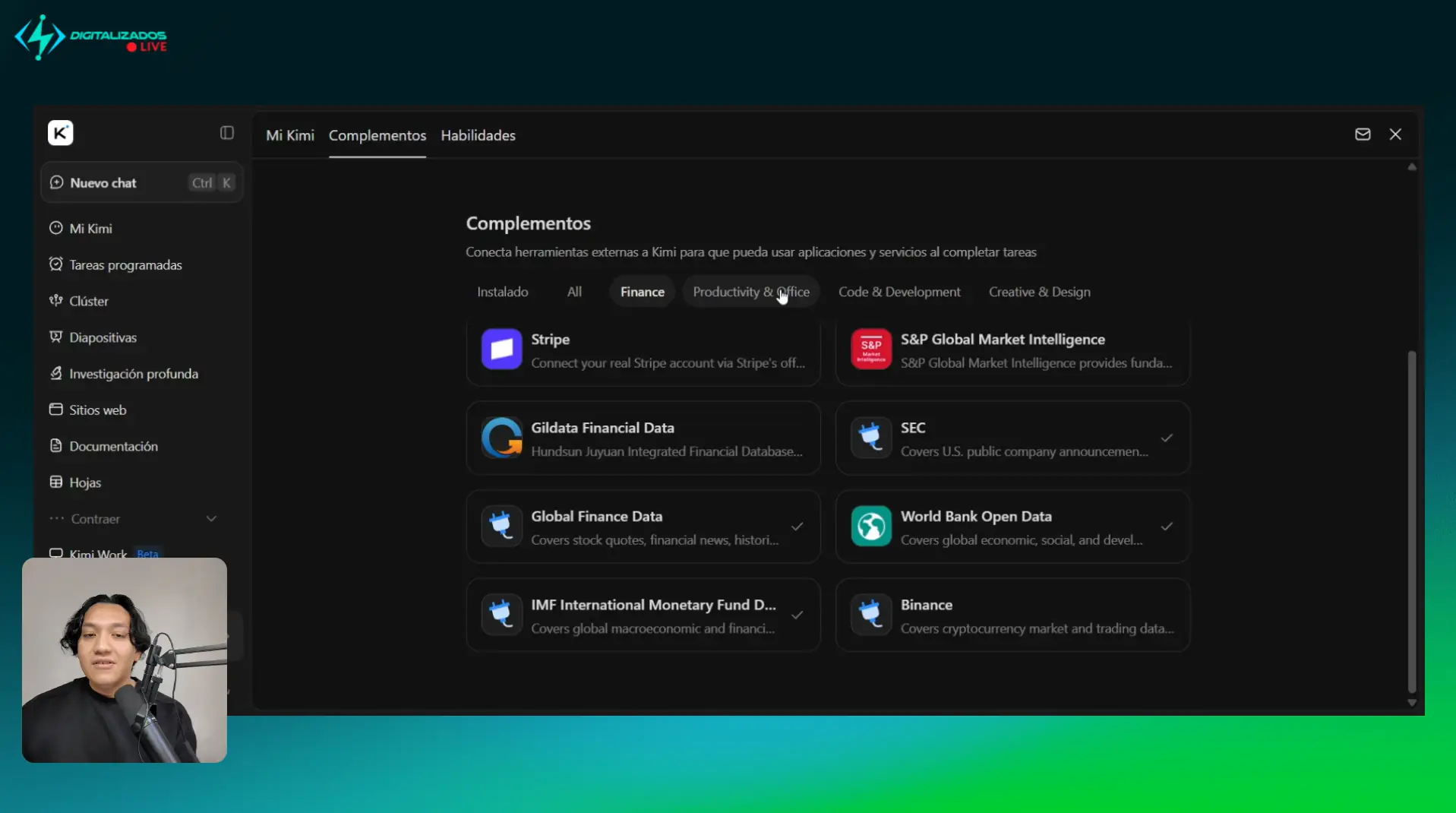The image size is (1456, 813).
Task: Open the mail envelope icon
Action: coord(1363,134)
